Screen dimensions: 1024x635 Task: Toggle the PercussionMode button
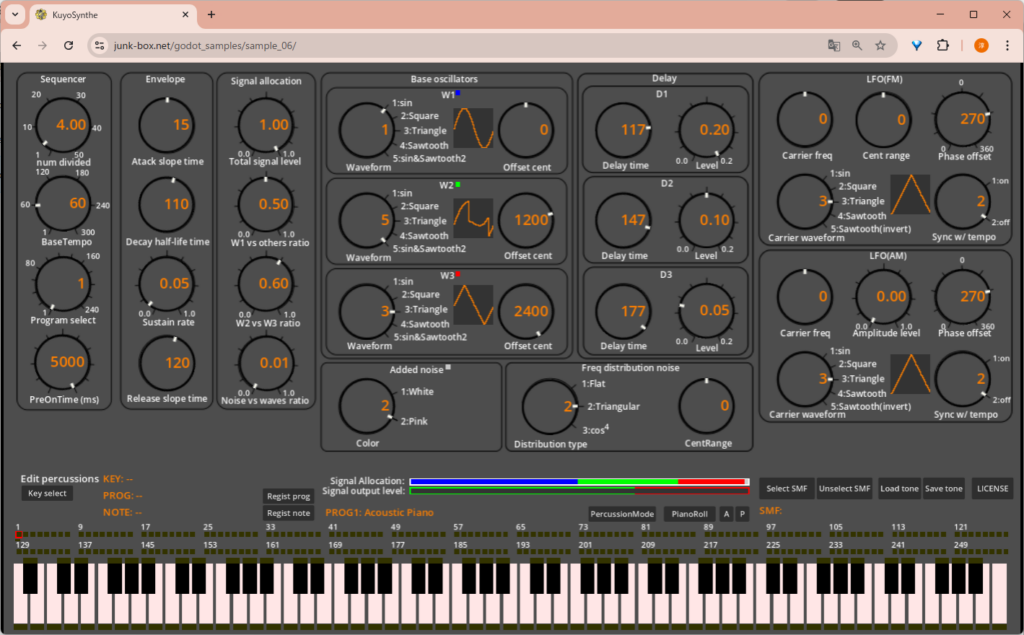[x=622, y=514]
